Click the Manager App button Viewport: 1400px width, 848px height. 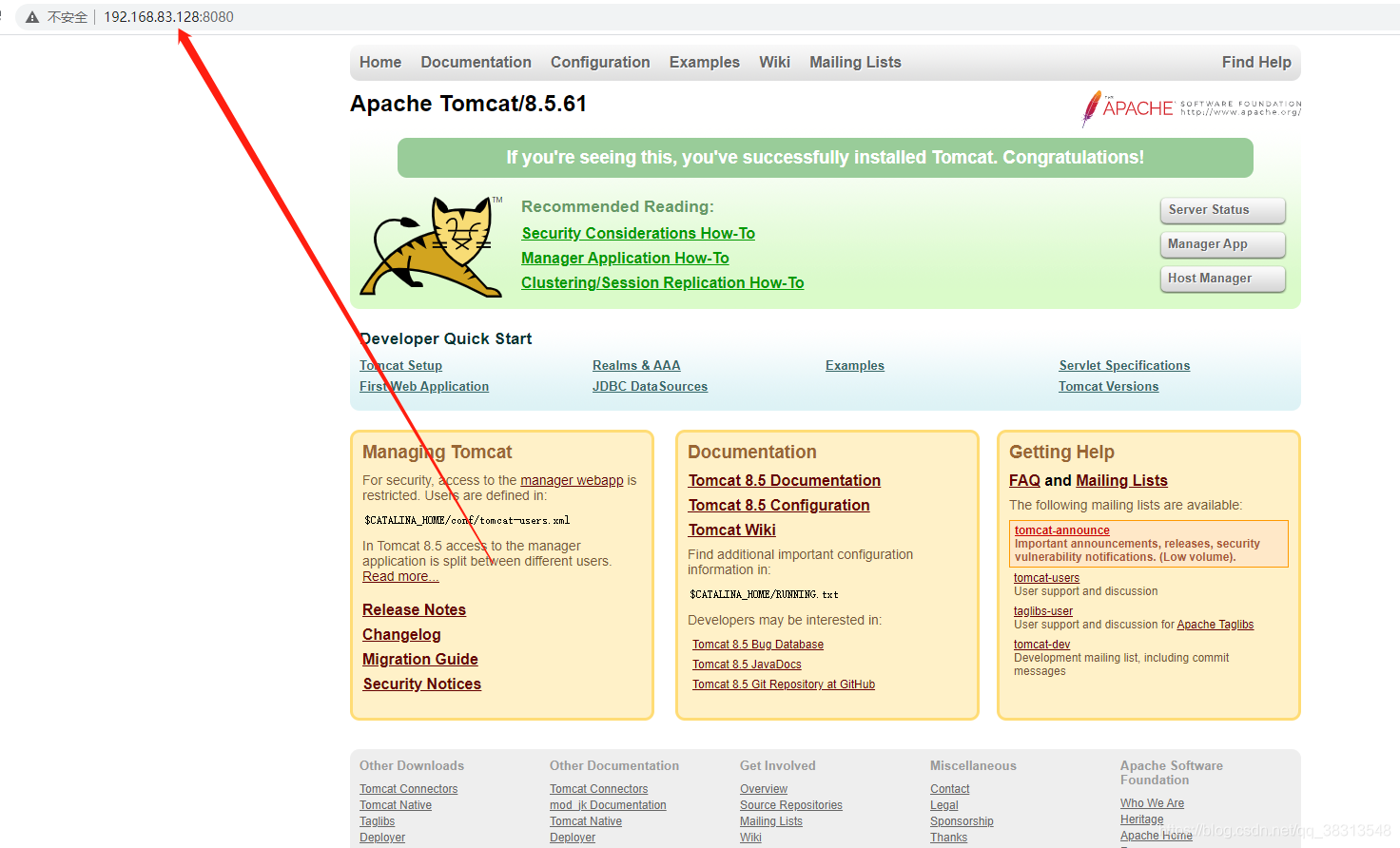tap(1222, 244)
